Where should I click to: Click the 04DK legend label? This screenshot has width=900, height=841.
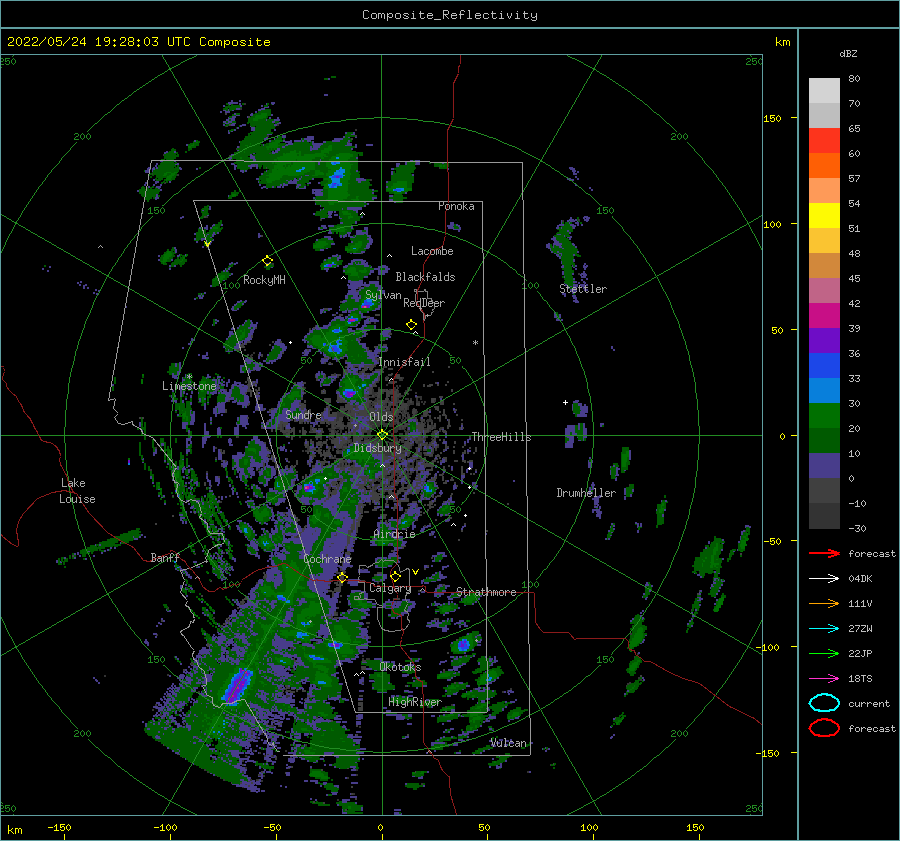point(860,579)
